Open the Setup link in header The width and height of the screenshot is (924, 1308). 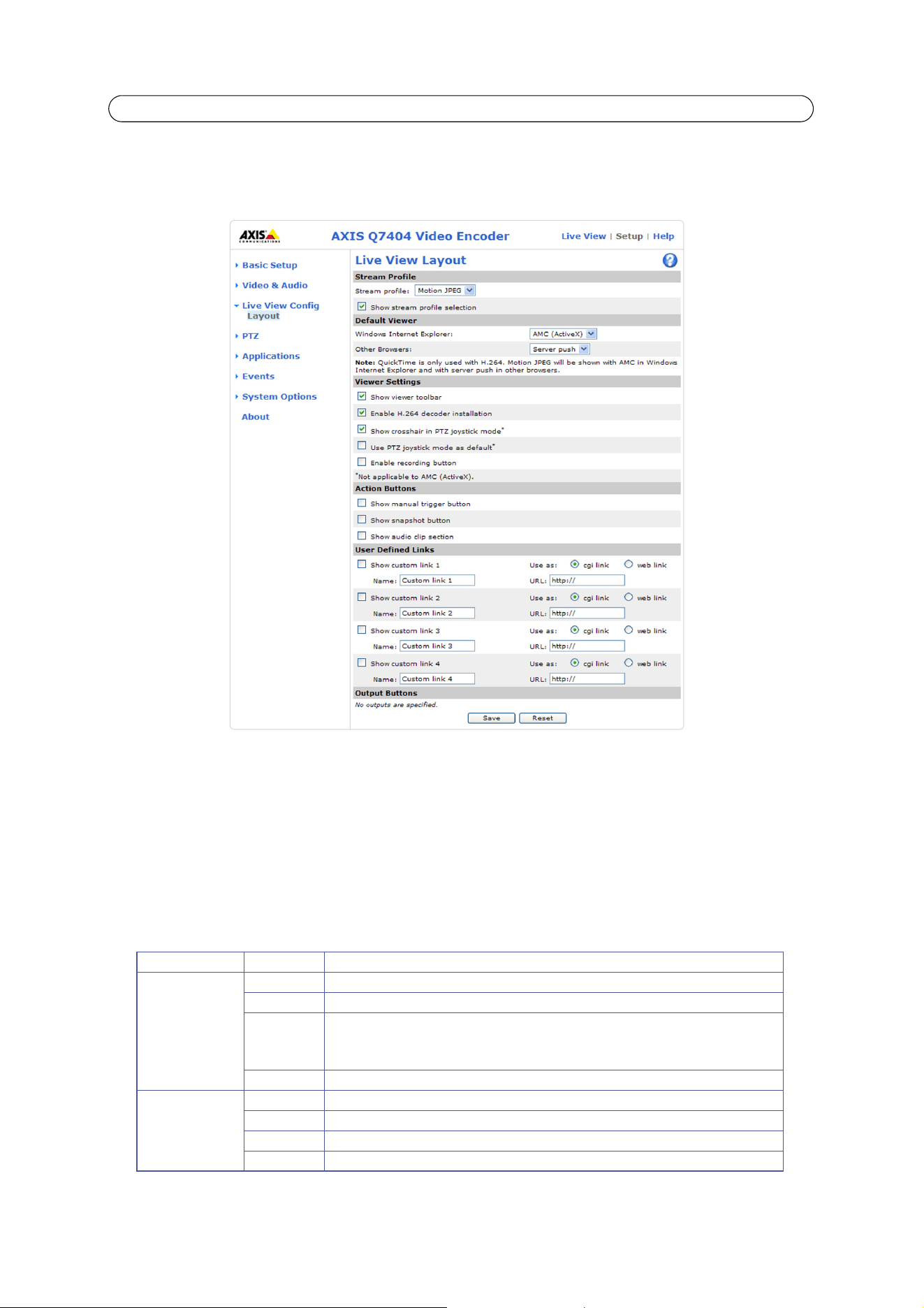(629, 236)
